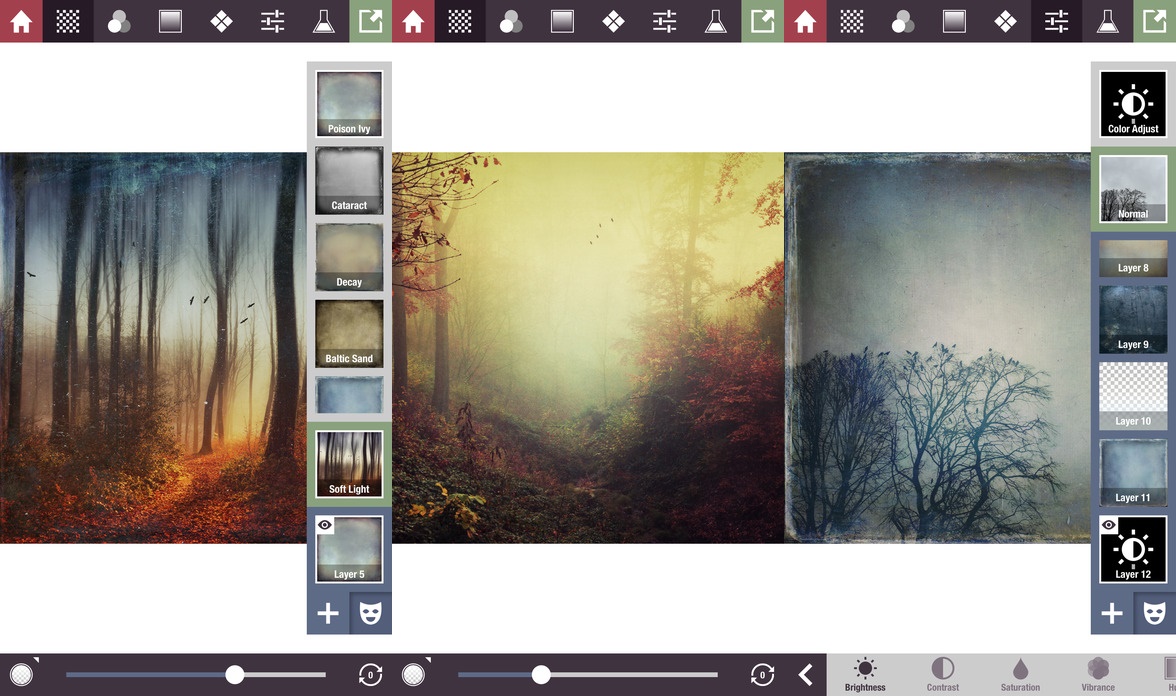Select Layer 11 in the layer stack
The width and height of the screenshot is (1176, 696).
pyautogui.click(x=1132, y=472)
